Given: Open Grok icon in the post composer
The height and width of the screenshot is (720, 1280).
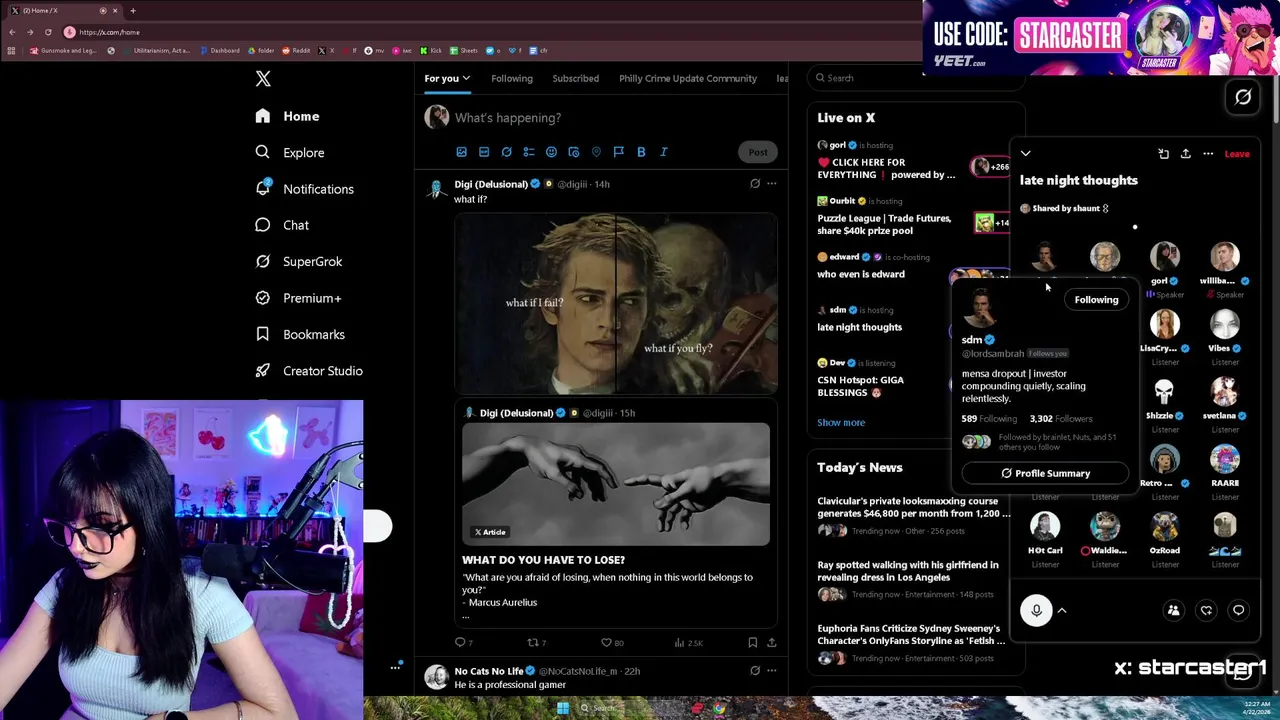Looking at the screenshot, I should click(507, 152).
